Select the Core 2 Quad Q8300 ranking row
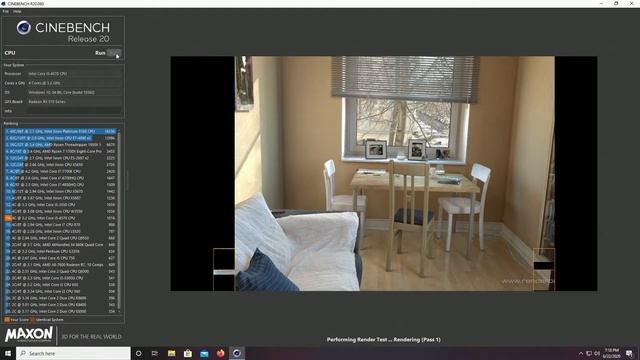Screen dimensions: 640x360 [x=60, y=271]
